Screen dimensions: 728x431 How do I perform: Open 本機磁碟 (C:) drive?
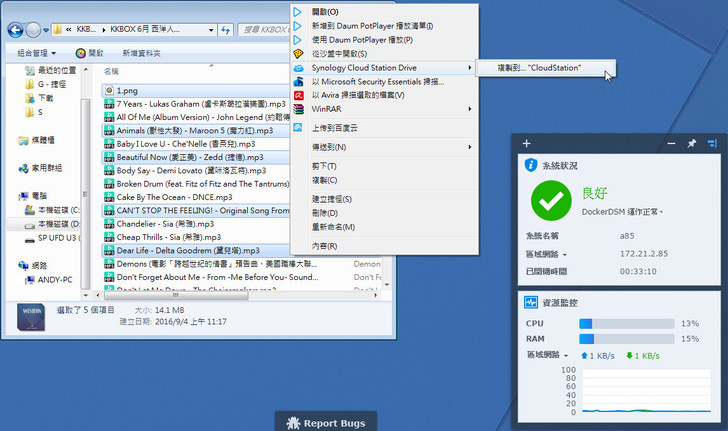click(52, 210)
